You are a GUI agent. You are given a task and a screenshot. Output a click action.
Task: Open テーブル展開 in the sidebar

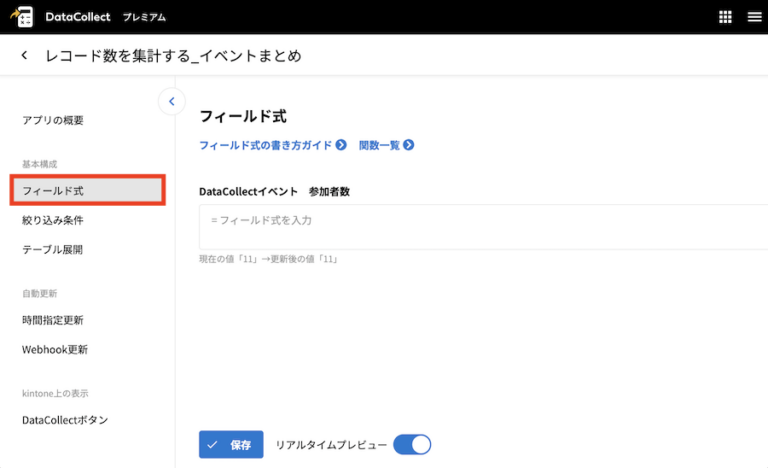click(x=52, y=250)
